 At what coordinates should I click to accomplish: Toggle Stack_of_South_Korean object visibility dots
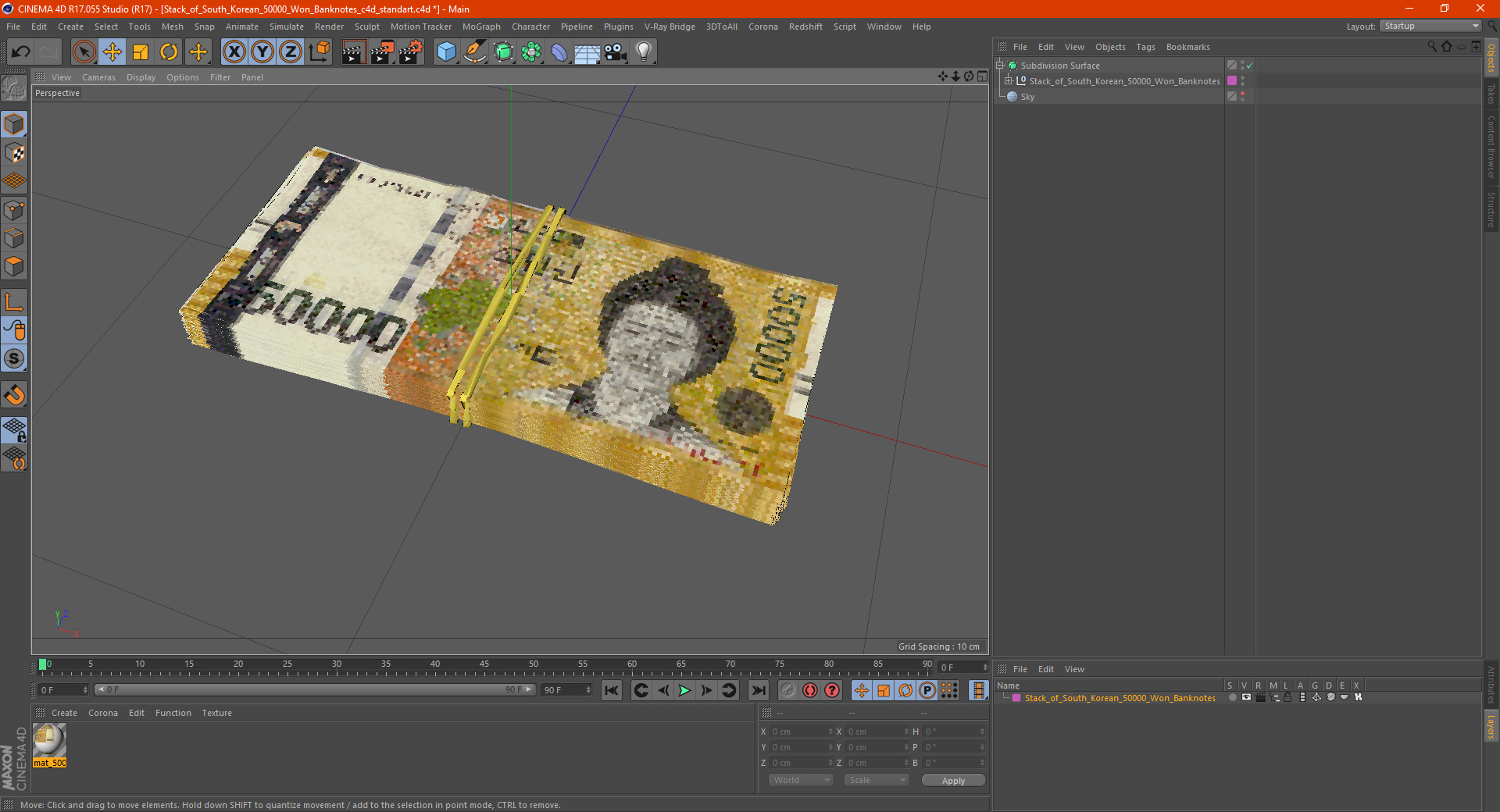click(1242, 81)
